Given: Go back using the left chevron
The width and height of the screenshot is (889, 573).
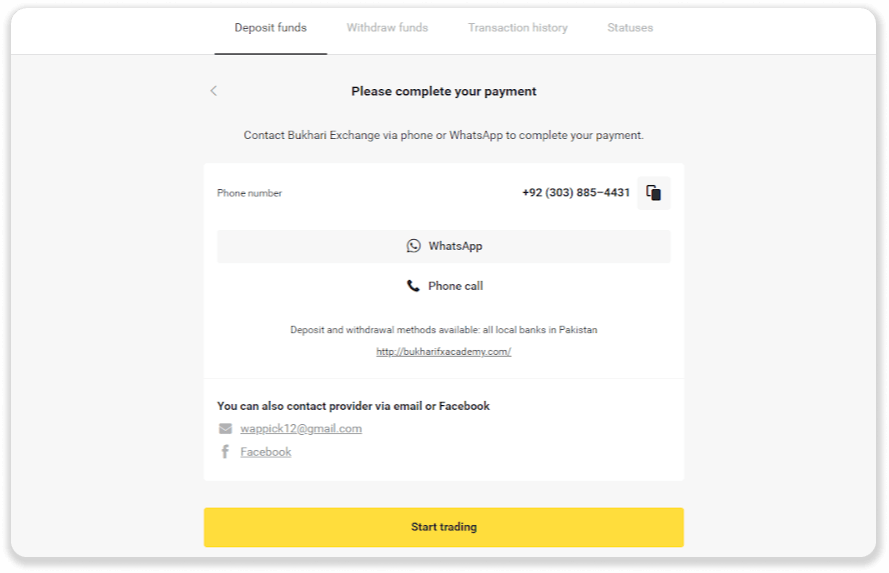Looking at the screenshot, I should pos(213,91).
